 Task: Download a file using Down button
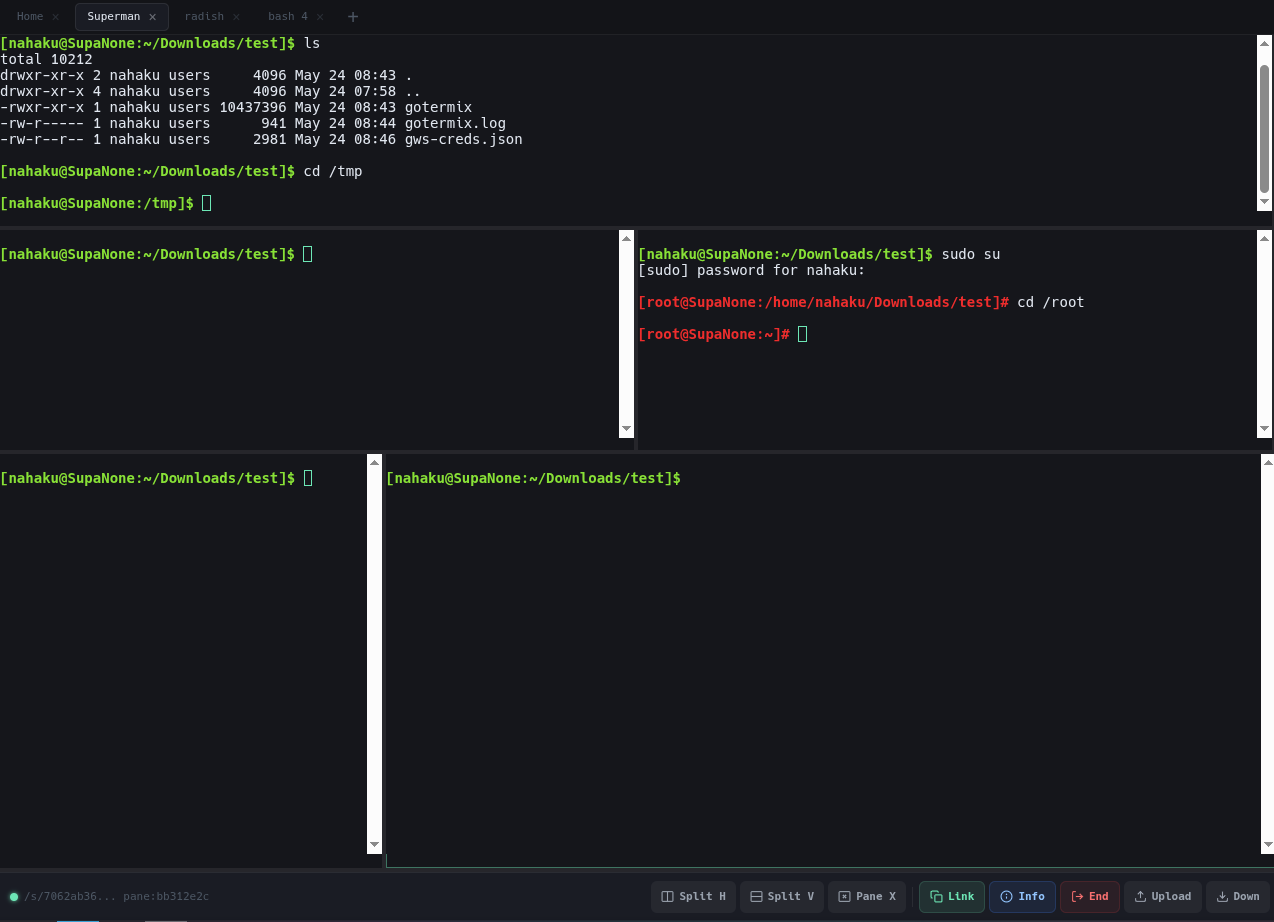click(x=1238, y=896)
